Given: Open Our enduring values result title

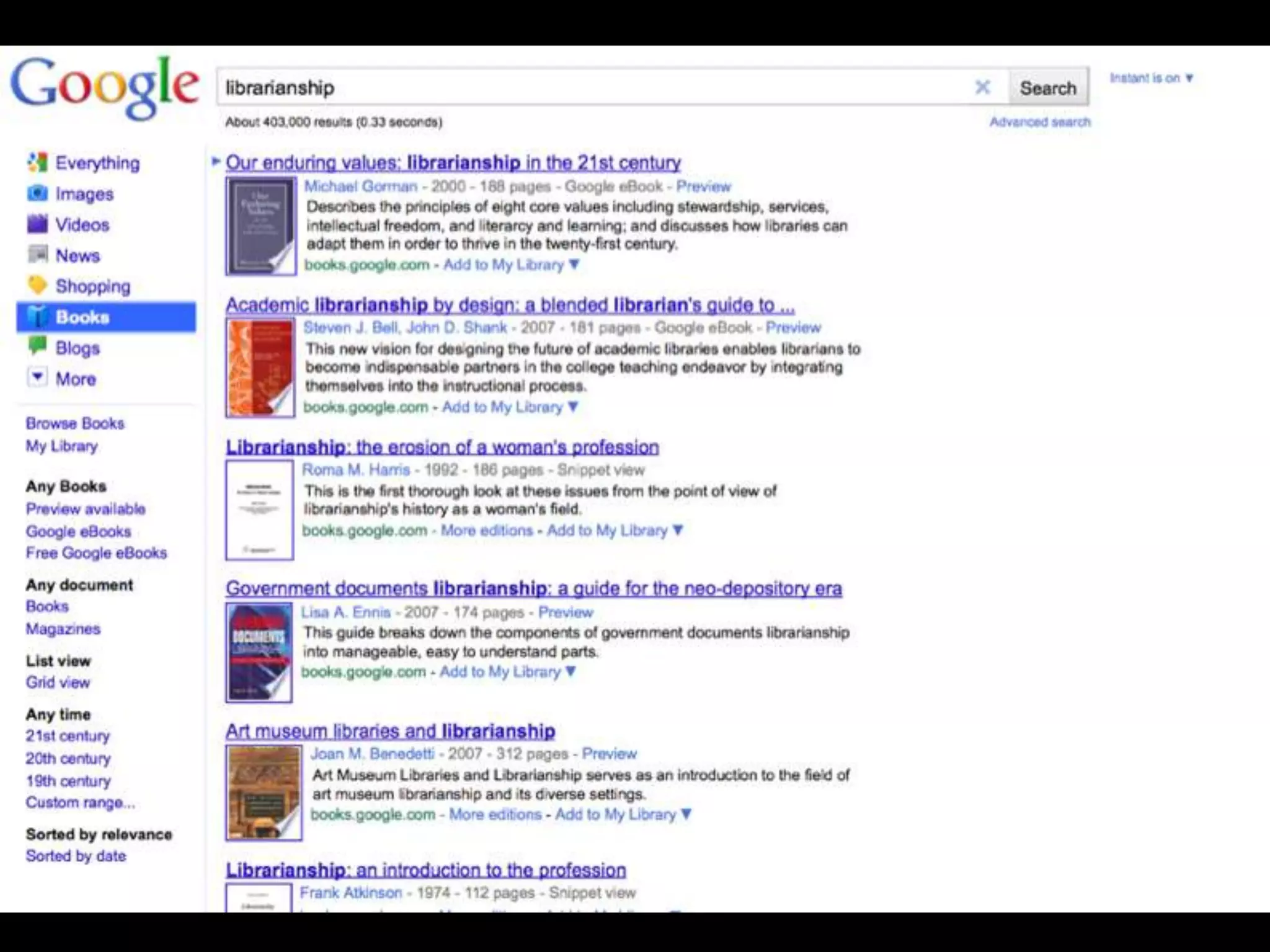Looking at the screenshot, I should click(453, 163).
